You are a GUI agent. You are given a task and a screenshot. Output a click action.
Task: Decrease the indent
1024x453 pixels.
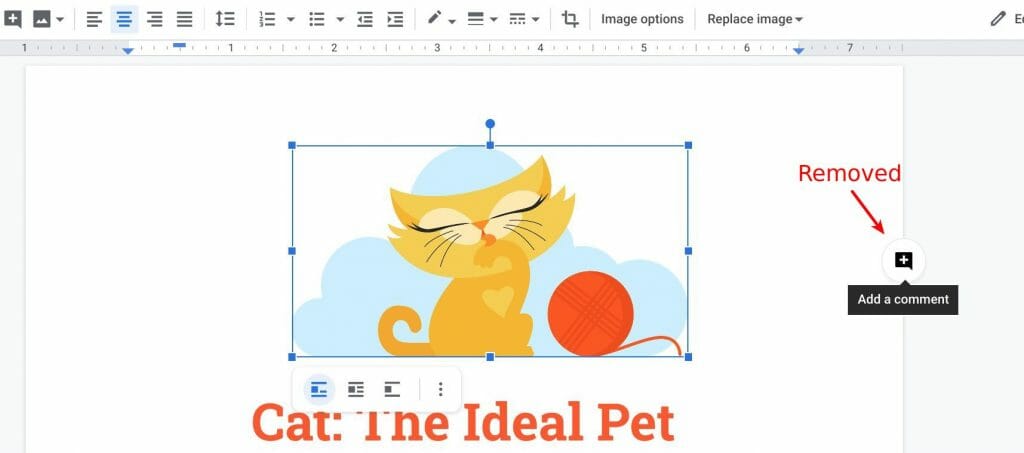pyautogui.click(x=365, y=19)
